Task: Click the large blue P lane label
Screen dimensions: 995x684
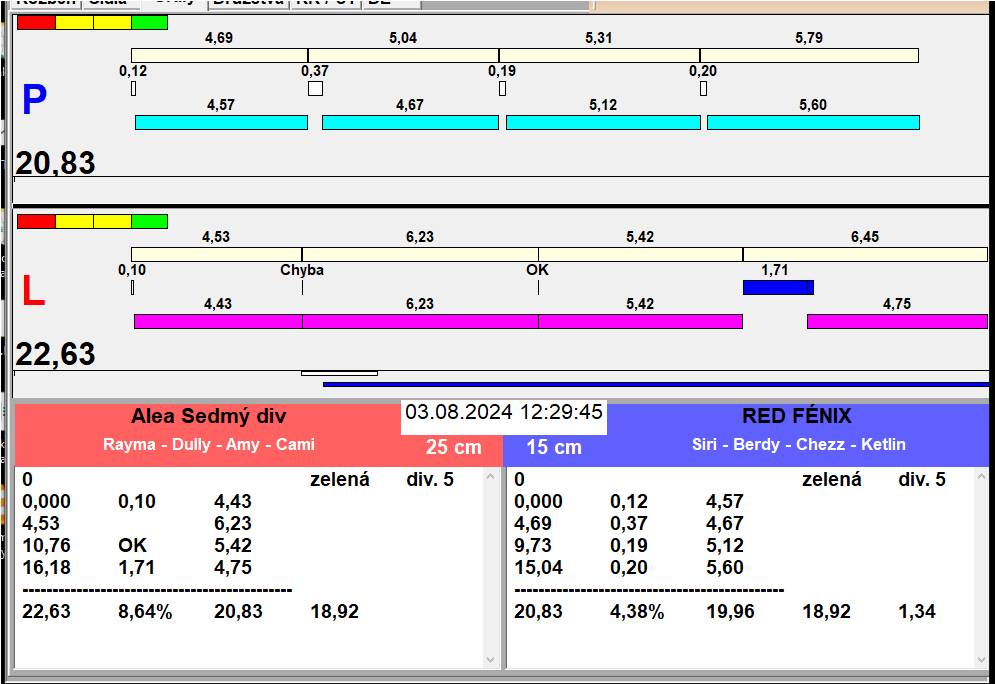Action: click(34, 100)
